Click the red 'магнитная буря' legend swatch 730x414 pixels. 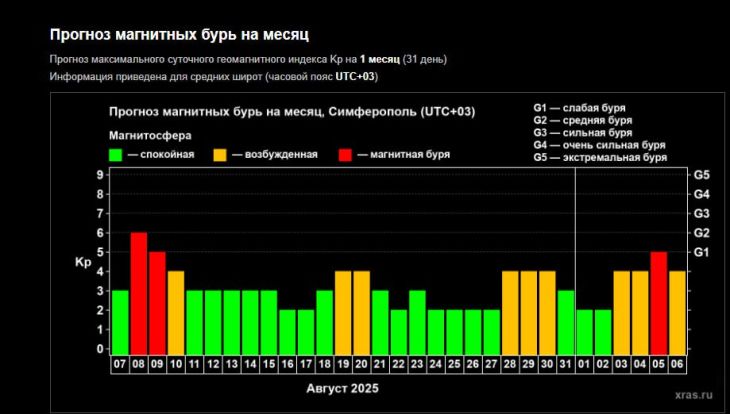tap(345, 155)
